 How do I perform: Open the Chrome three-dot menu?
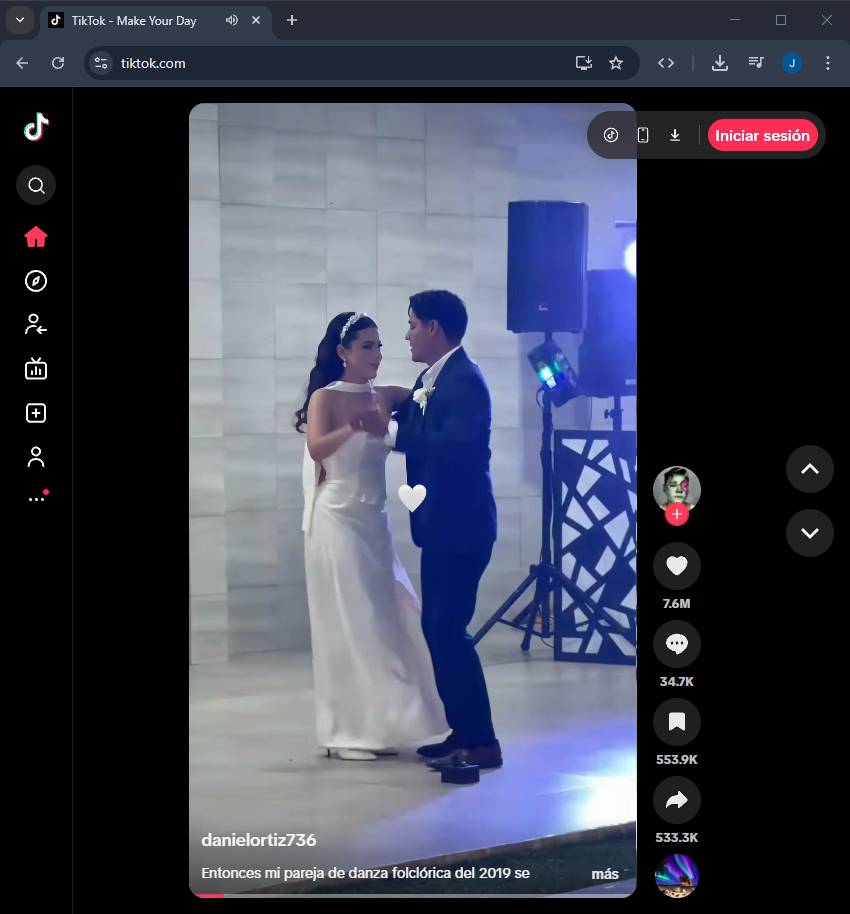pos(827,63)
